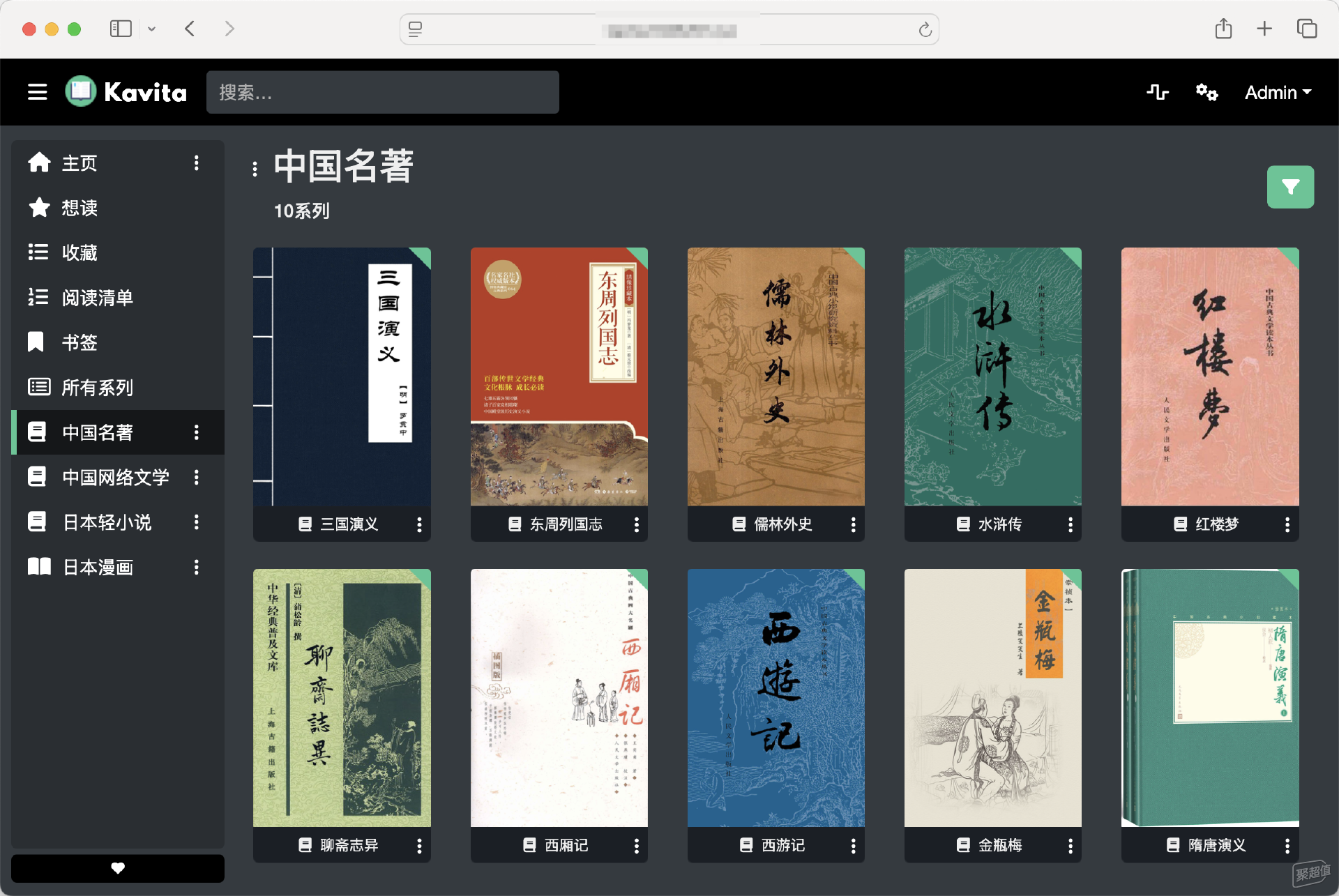Open 隋唐演义 card actions menu
This screenshot has width=1339, height=896.
(1287, 846)
